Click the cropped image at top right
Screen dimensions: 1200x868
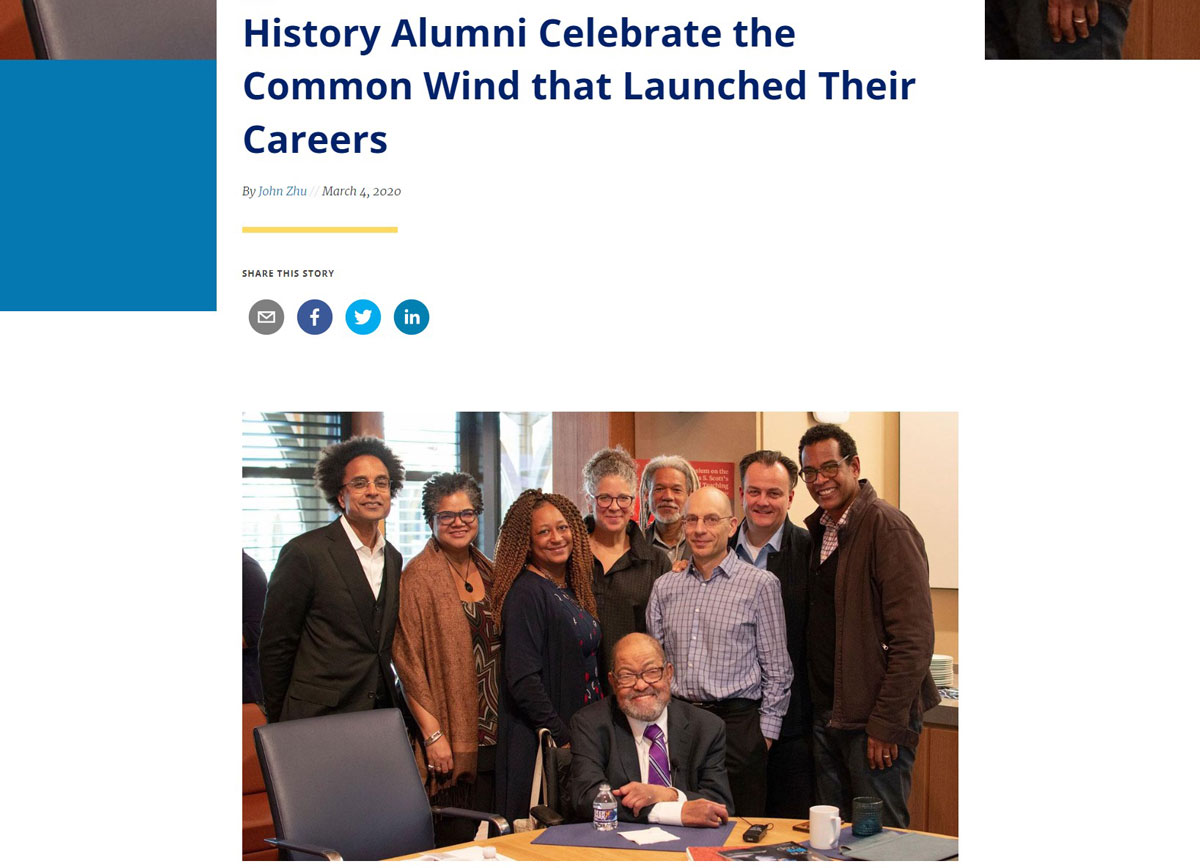[1092, 29]
